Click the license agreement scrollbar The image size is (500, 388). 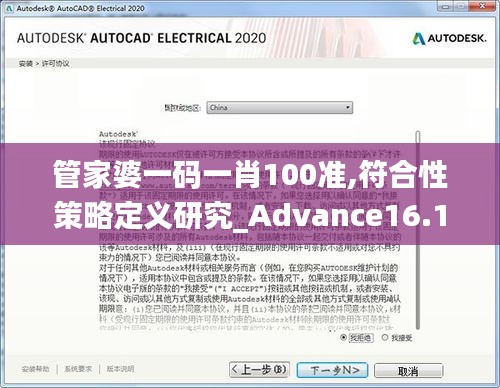pos(418,230)
